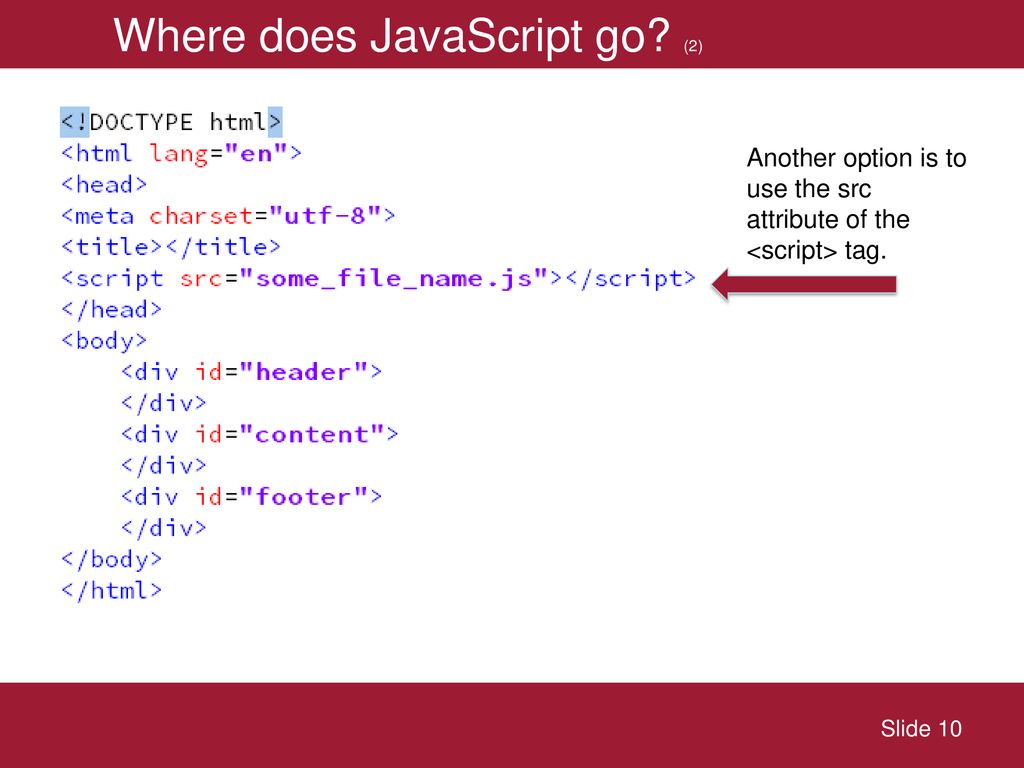Click the small '(2)' next to the title
Viewport: 1024px width, 768px height.
pyautogui.click(x=693, y=46)
